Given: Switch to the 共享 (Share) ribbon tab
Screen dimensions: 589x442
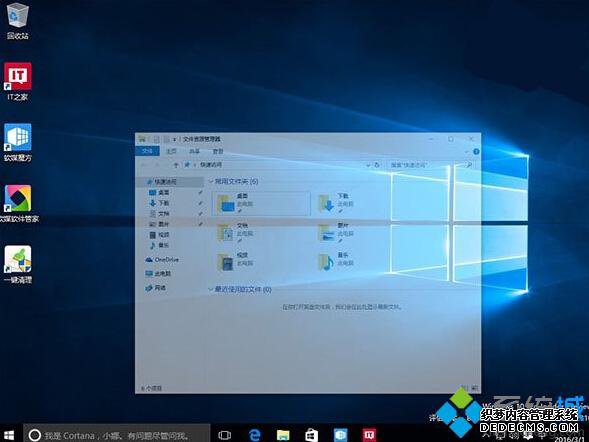Looking at the screenshot, I should tap(194, 151).
